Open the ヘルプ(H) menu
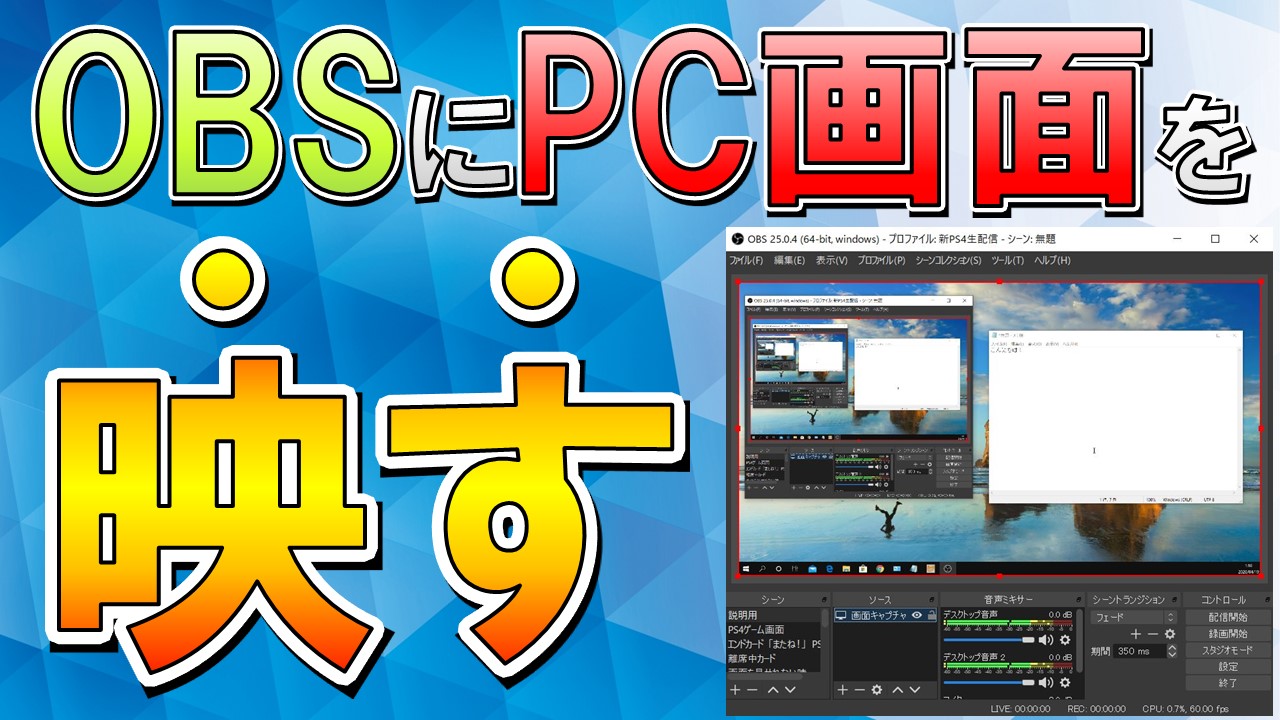Screen dimensions: 1280x720 pyautogui.click(x=1052, y=261)
